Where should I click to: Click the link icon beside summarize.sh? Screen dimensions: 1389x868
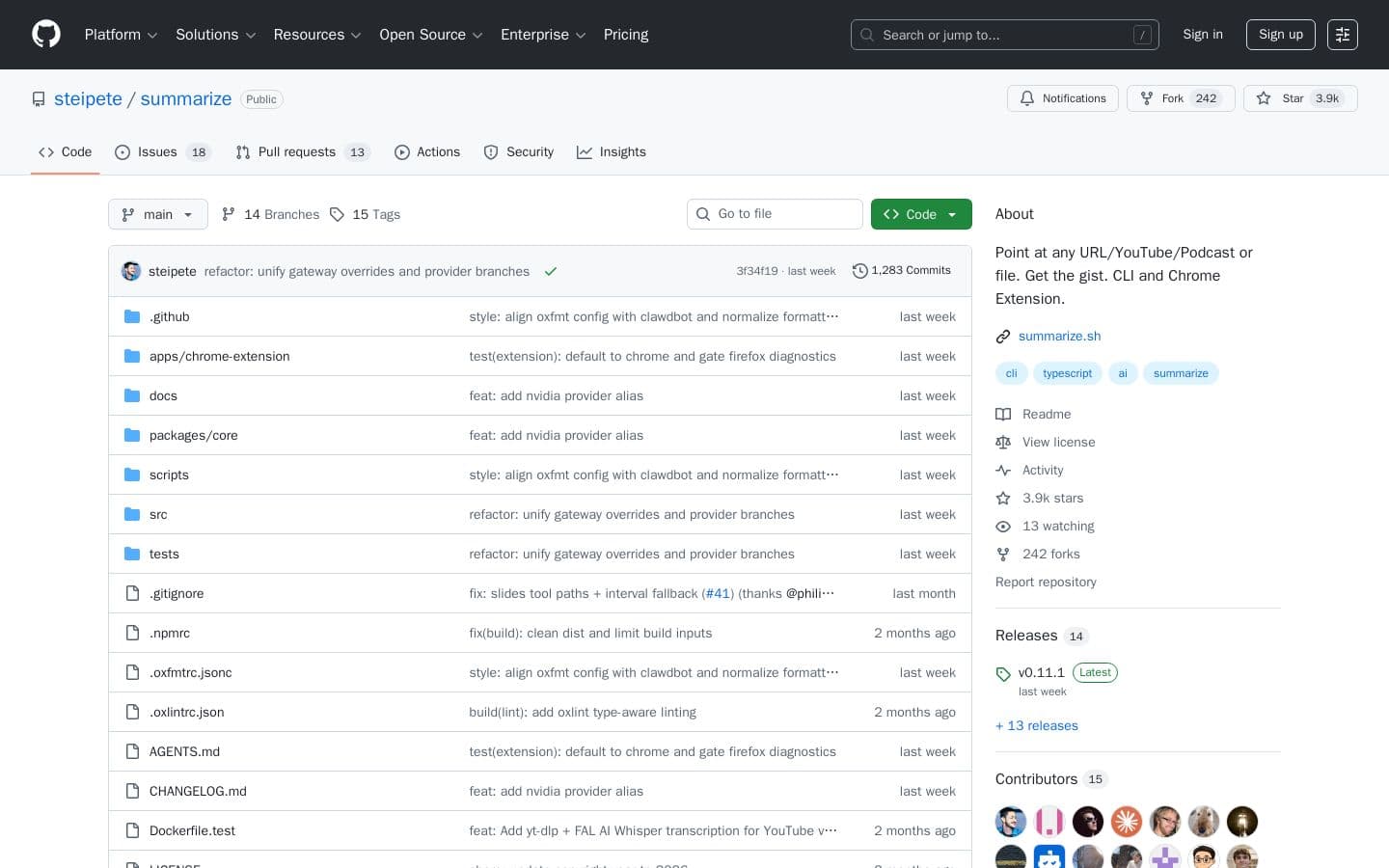(x=1003, y=336)
